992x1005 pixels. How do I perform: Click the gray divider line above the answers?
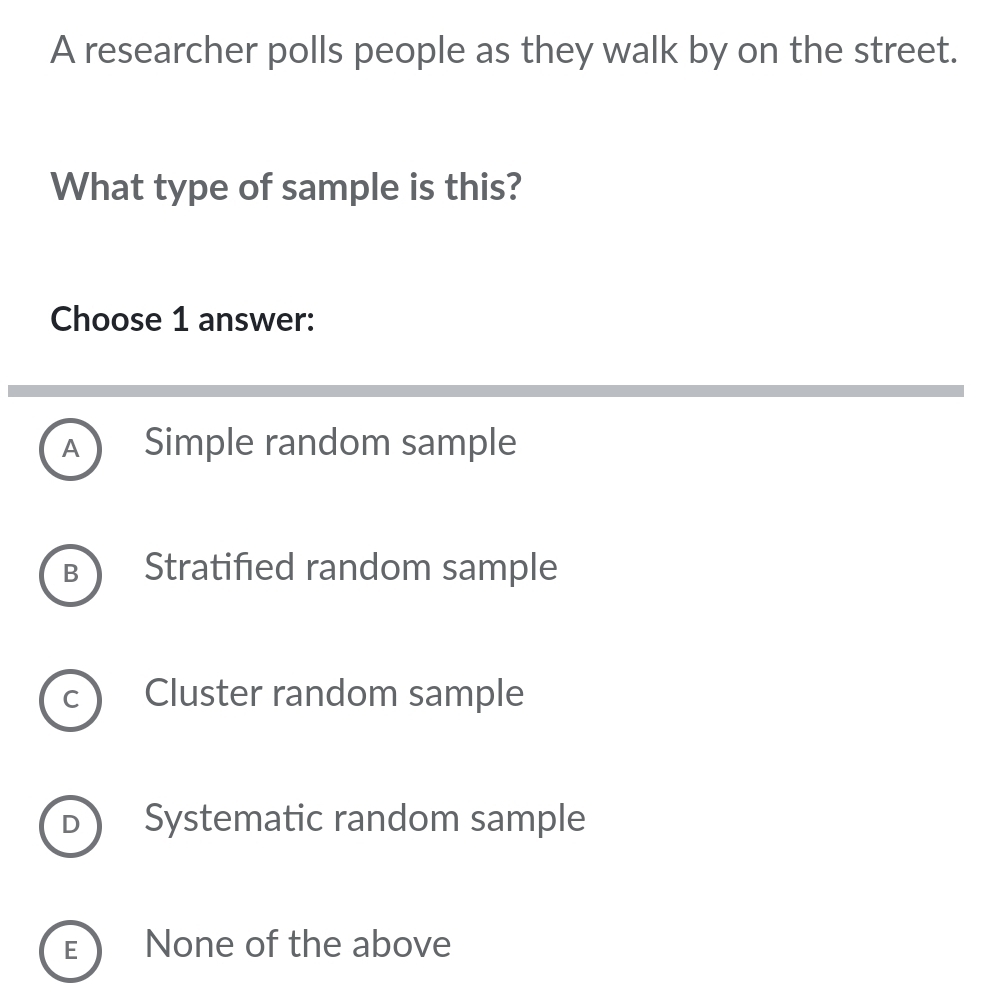[486, 391]
